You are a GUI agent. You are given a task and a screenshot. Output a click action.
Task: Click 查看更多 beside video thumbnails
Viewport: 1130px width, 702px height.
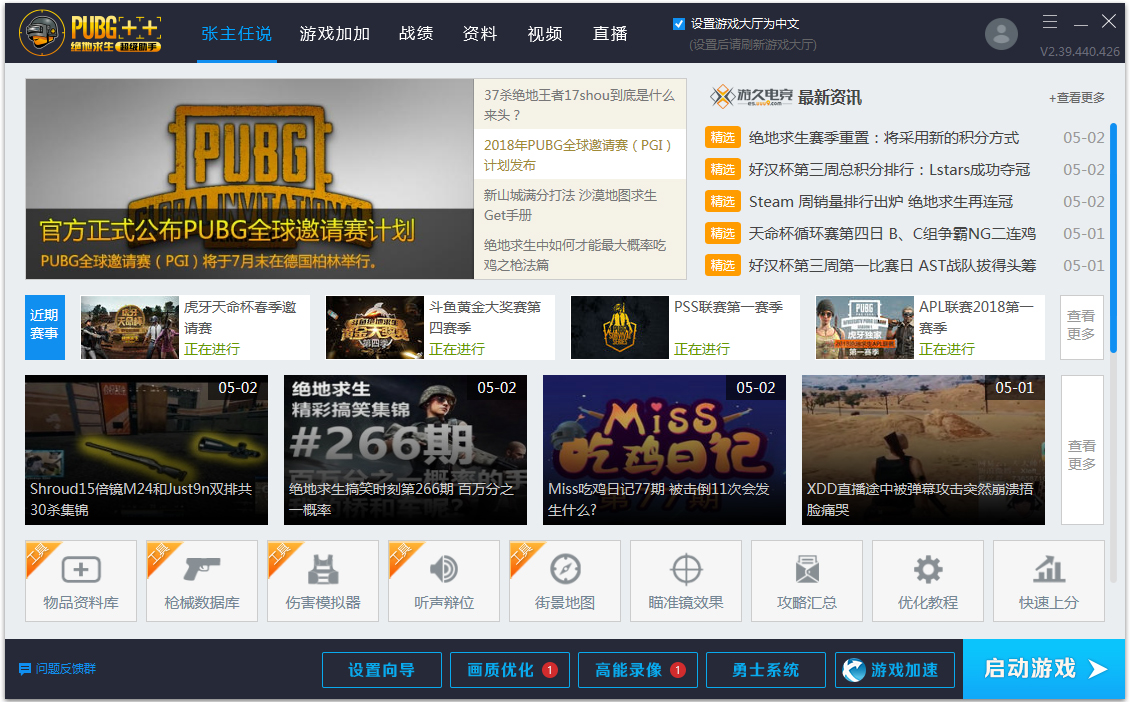click(x=1082, y=450)
